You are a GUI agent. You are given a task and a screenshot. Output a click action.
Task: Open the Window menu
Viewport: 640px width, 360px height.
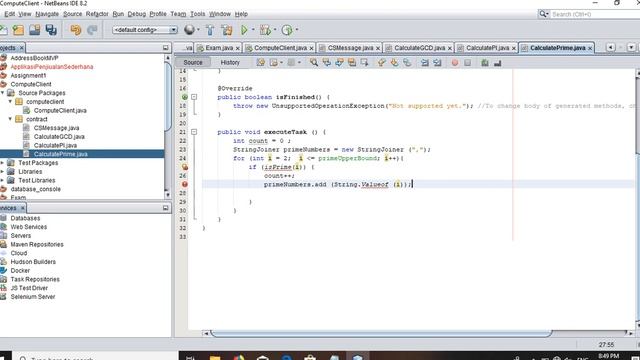pyautogui.click(x=220, y=14)
